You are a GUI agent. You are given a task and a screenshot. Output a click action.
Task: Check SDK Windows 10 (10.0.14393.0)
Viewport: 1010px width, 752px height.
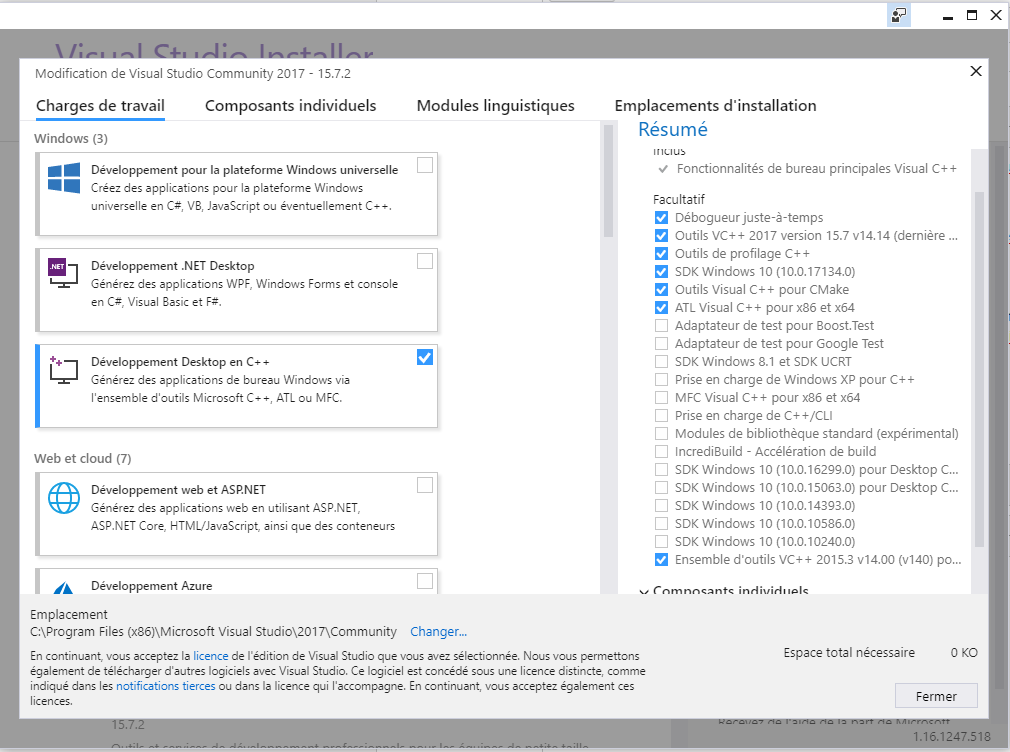[661, 506]
